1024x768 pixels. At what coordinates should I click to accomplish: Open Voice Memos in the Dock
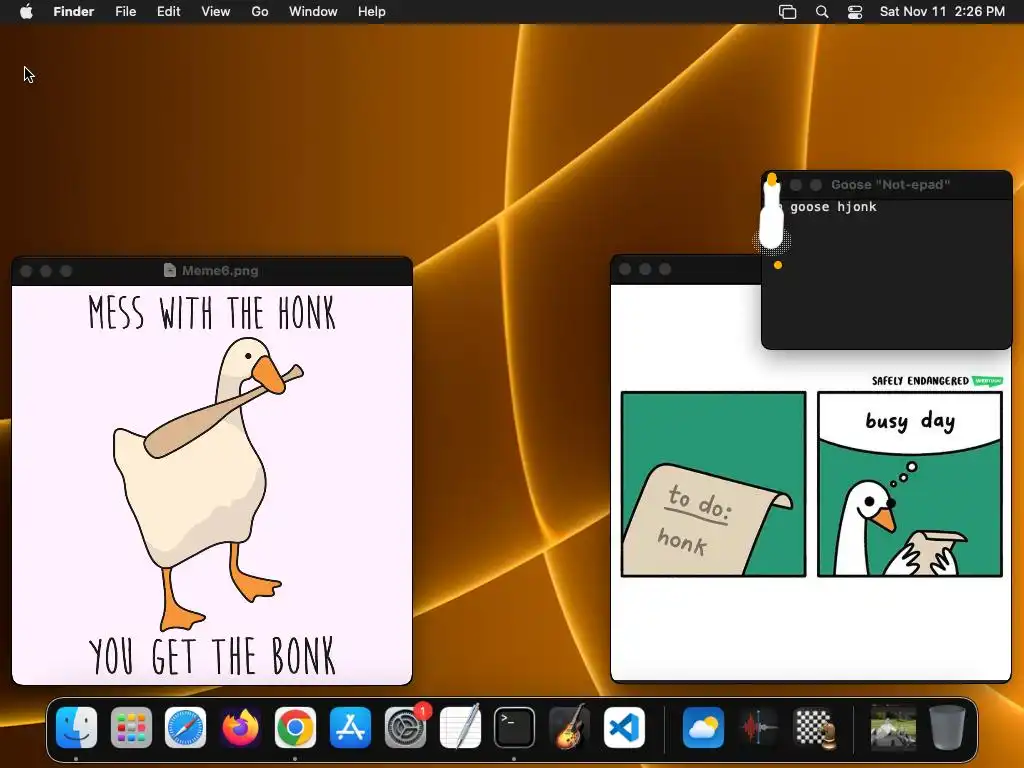(758, 727)
